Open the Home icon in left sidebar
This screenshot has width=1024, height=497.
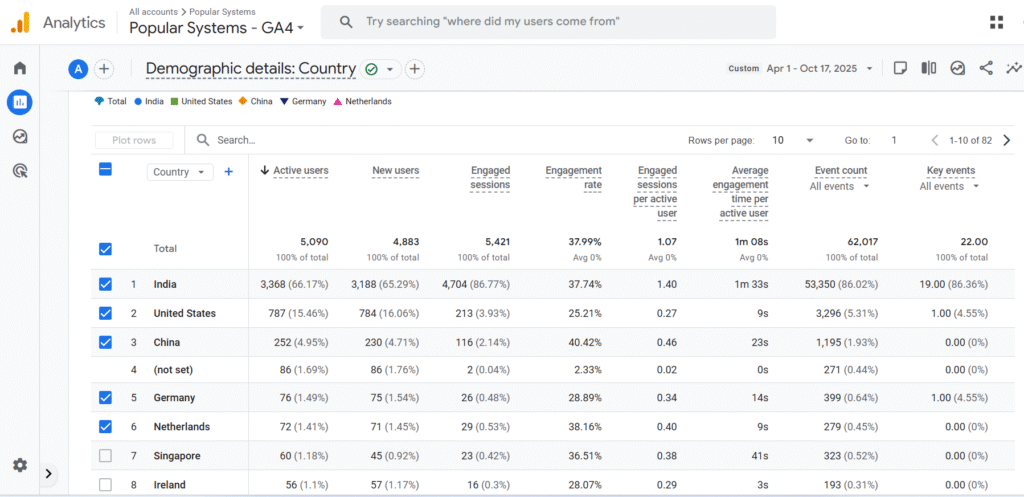pos(19,69)
